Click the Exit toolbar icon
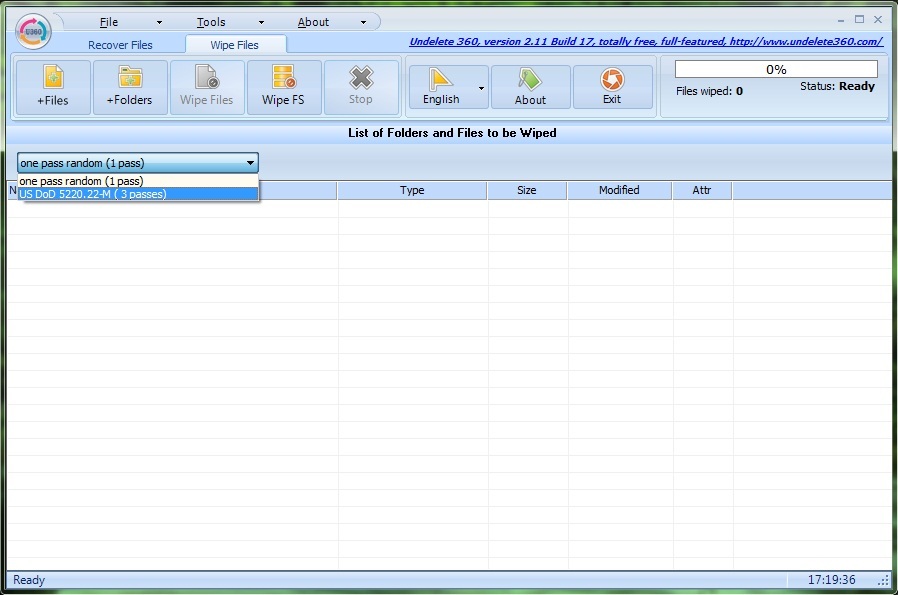Screen dimensions: 898x595 (612, 80)
